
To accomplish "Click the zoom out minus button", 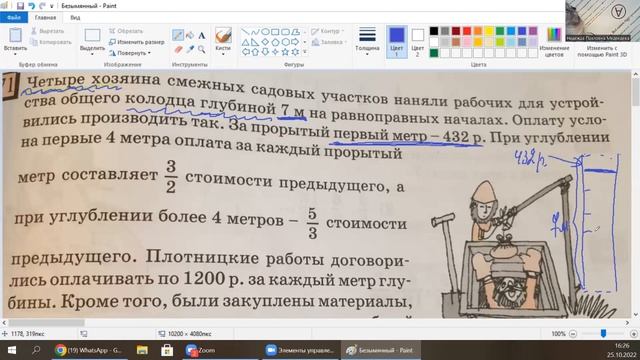I will click(573, 334).
